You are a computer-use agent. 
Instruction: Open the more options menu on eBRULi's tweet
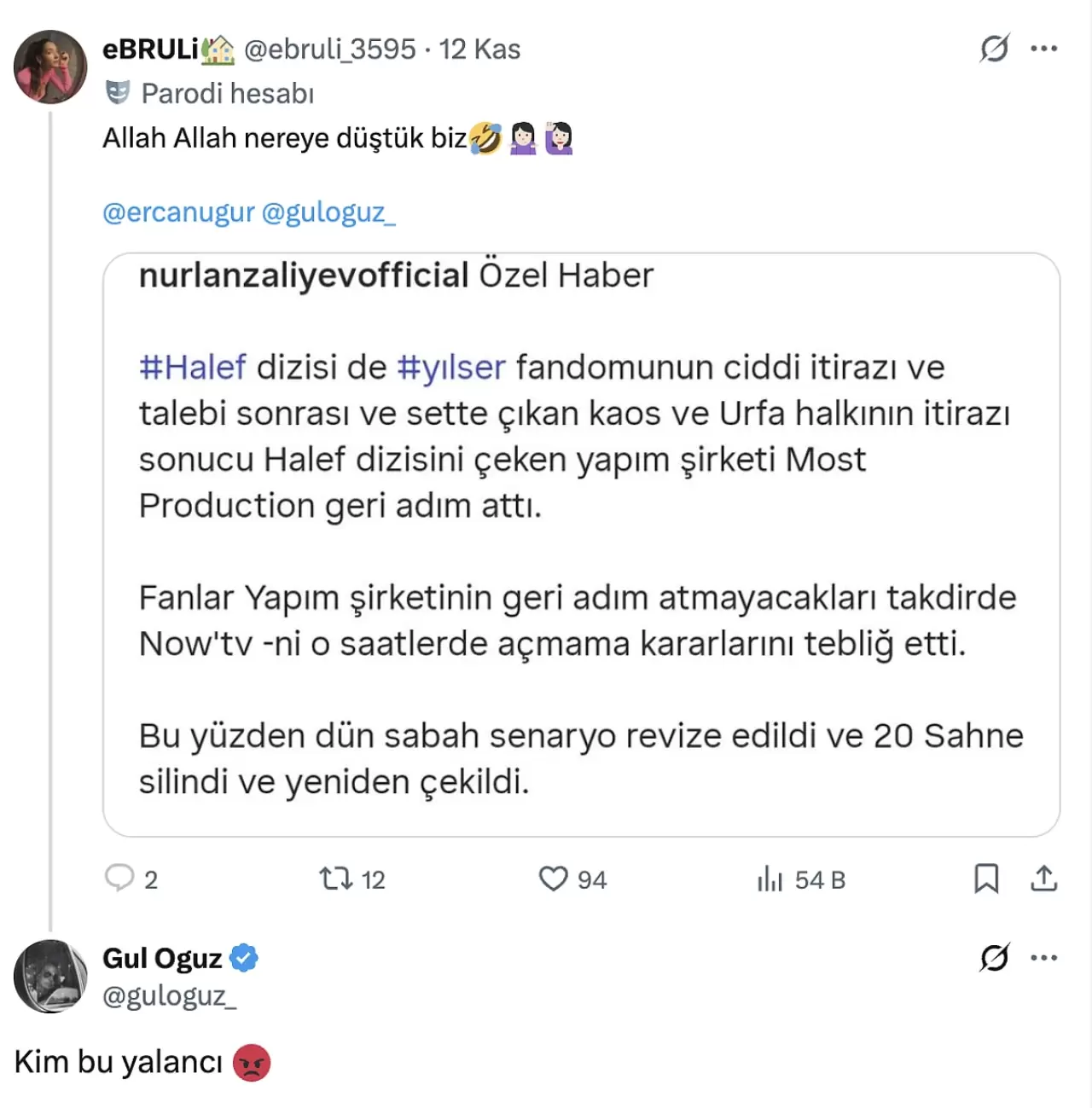(1043, 49)
